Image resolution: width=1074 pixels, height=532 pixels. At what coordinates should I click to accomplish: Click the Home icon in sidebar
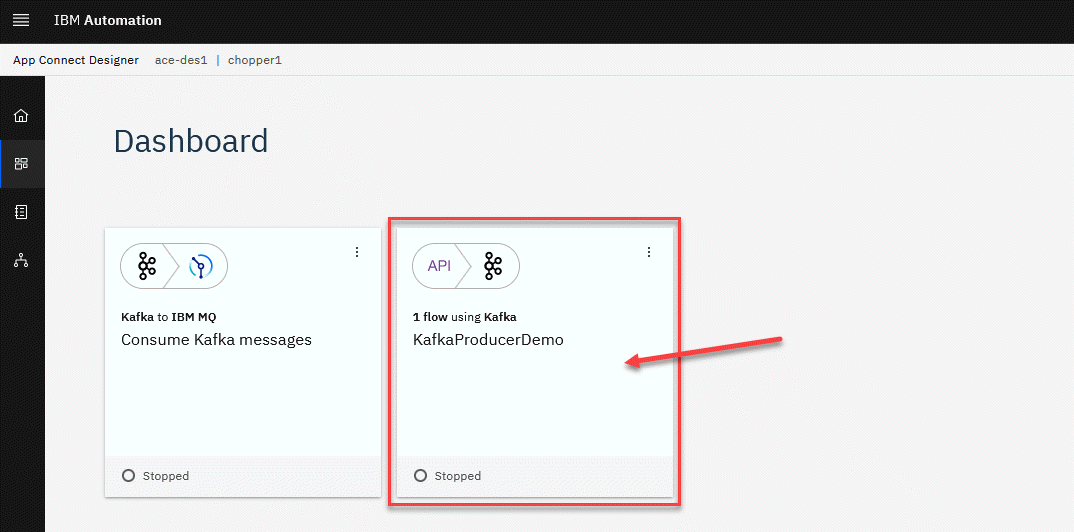point(21,116)
